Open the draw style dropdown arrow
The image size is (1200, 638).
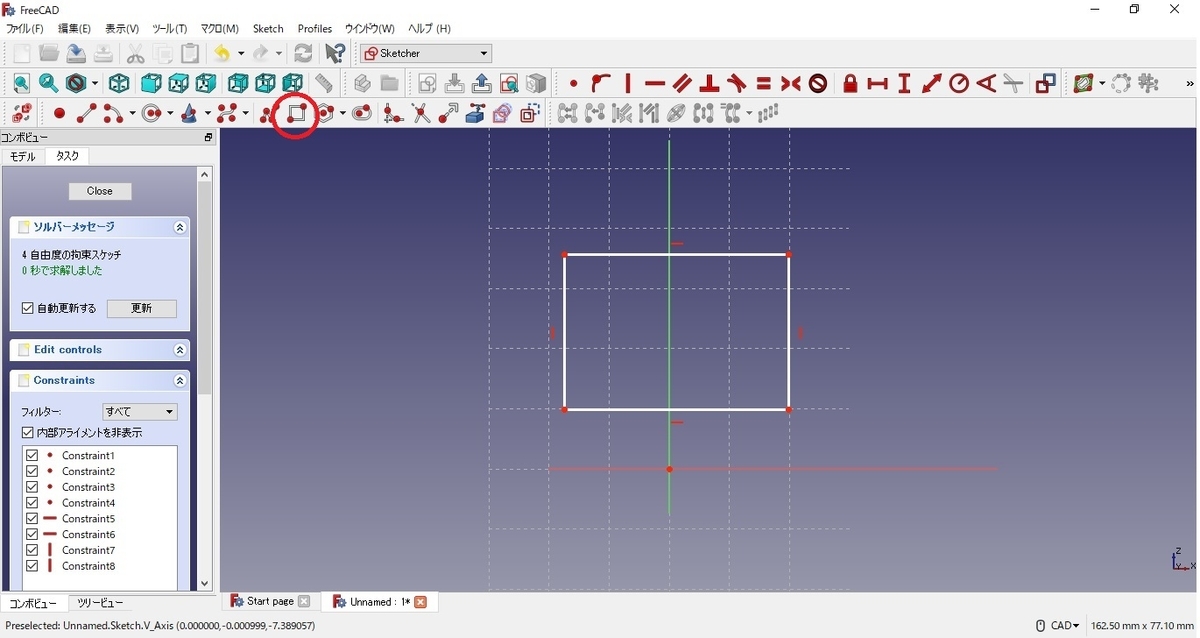pyautogui.click(x=95, y=84)
